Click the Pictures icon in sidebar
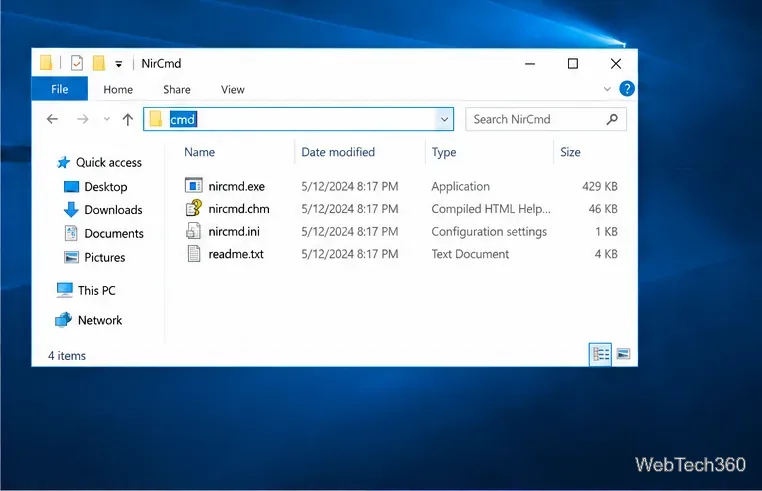 (x=71, y=257)
